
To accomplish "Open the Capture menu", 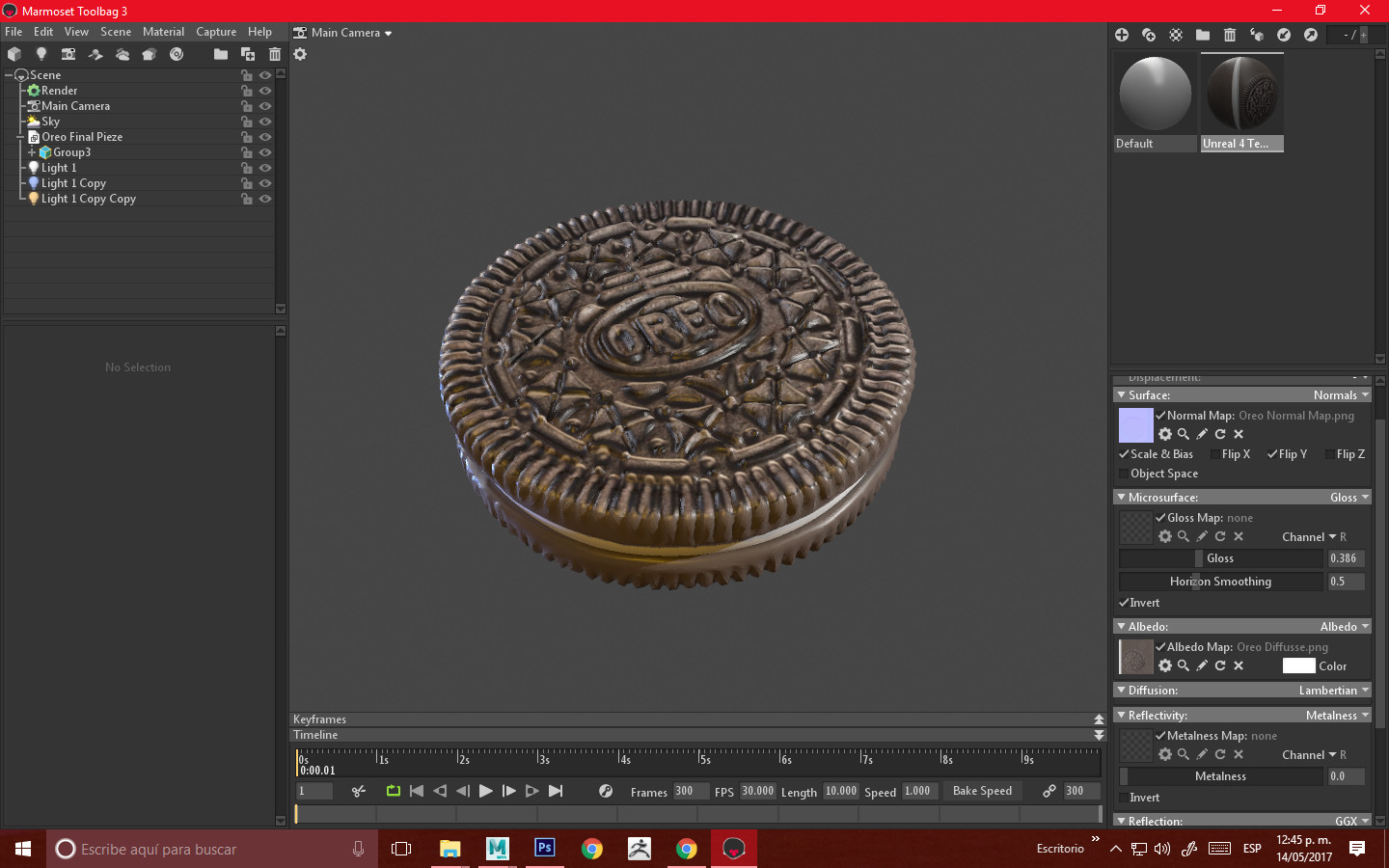I will [216, 32].
